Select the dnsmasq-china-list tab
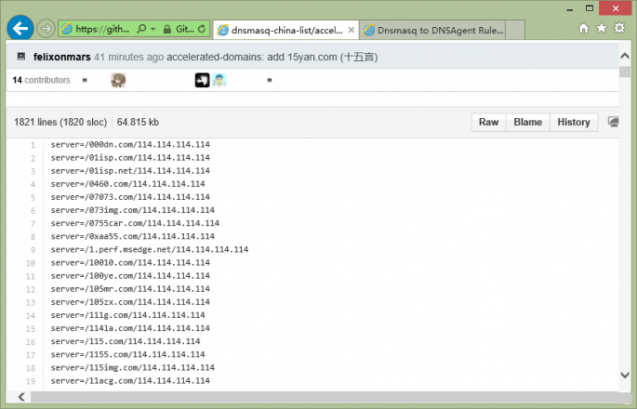This screenshot has width=637, height=409. pyautogui.click(x=280, y=30)
